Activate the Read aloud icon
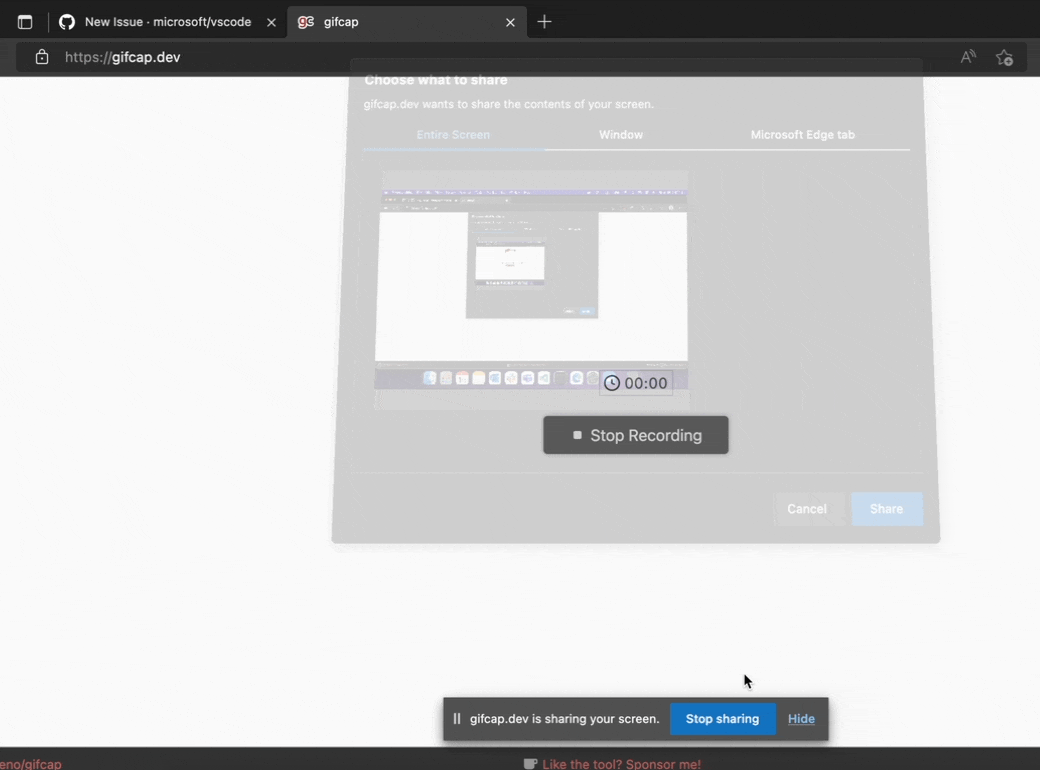Viewport: 1040px width, 770px height. pos(968,57)
